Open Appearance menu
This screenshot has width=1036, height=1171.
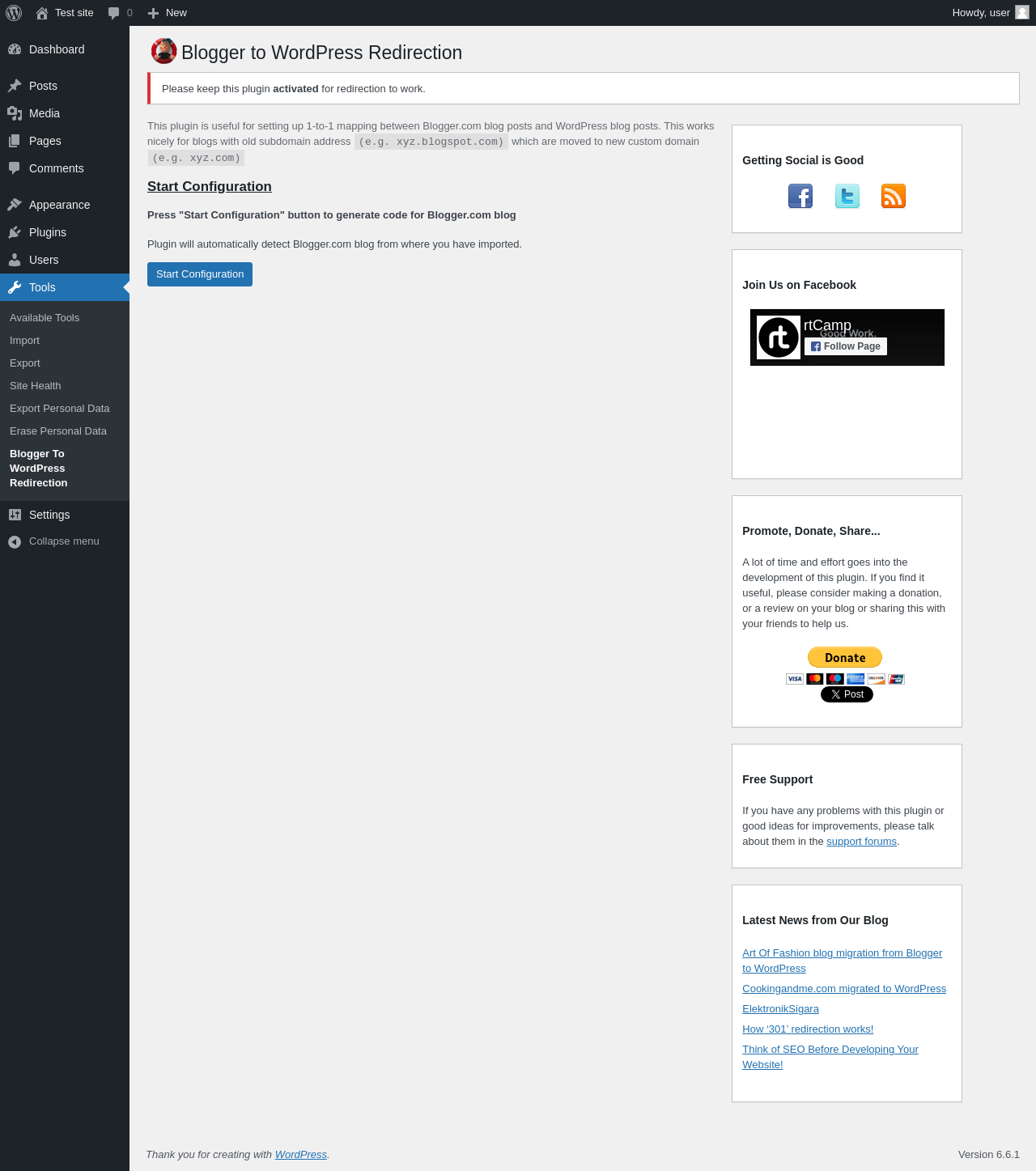tap(60, 205)
